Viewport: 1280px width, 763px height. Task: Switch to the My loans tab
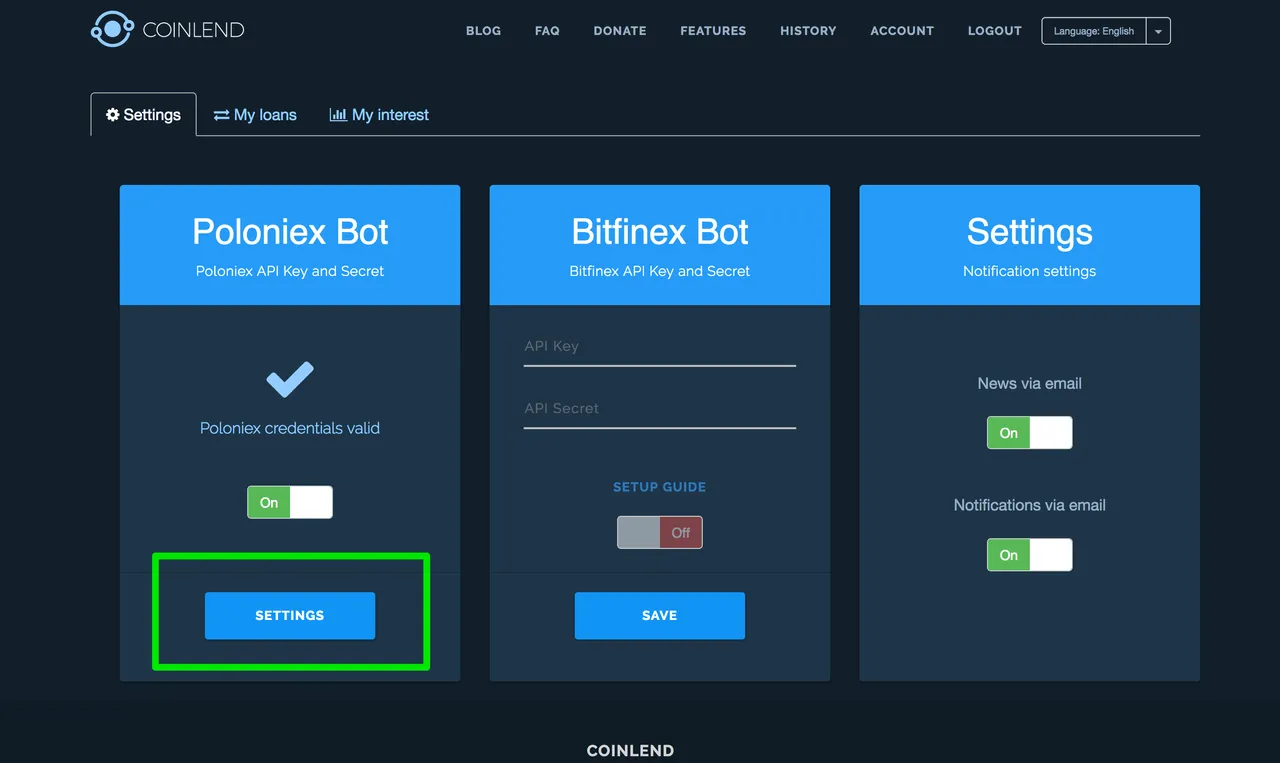click(255, 115)
